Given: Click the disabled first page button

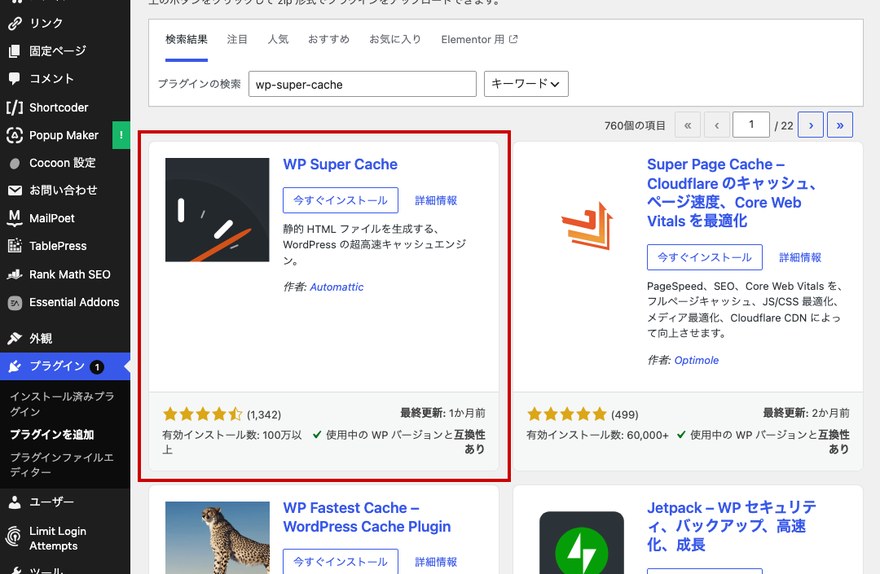Looking at the screenshot, I should tap(688, 125).
